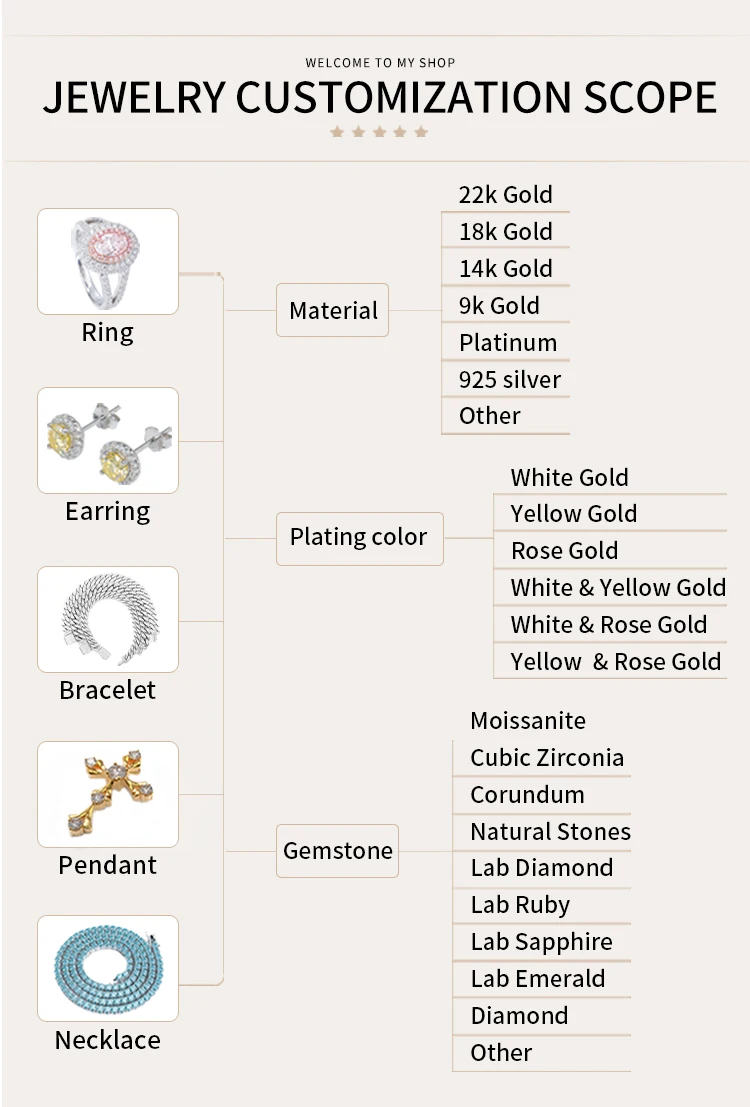Open the Bracelet product picture

pyautogui.click(x=108, y=620)
